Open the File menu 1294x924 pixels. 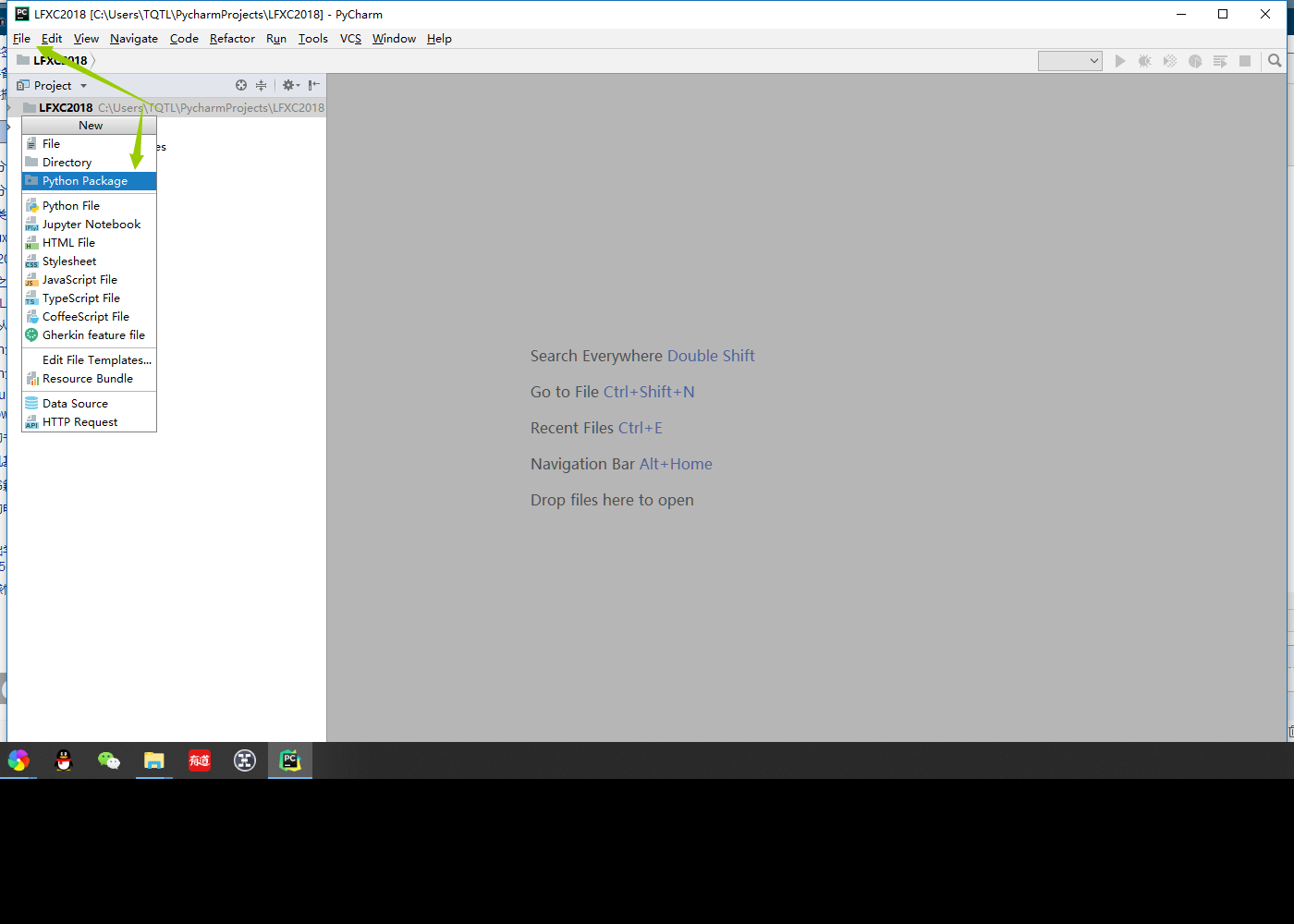tap(22, 39)
